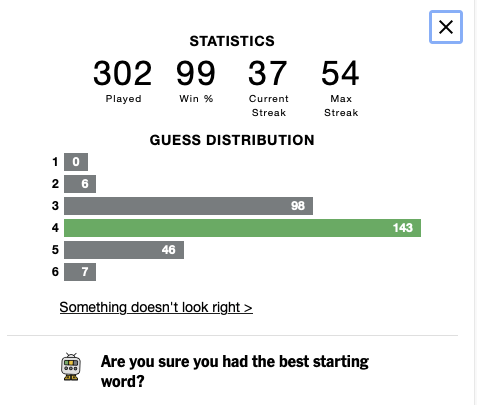Click row label 4 in guess distribution
477x405 pixels.
(55, 228)
